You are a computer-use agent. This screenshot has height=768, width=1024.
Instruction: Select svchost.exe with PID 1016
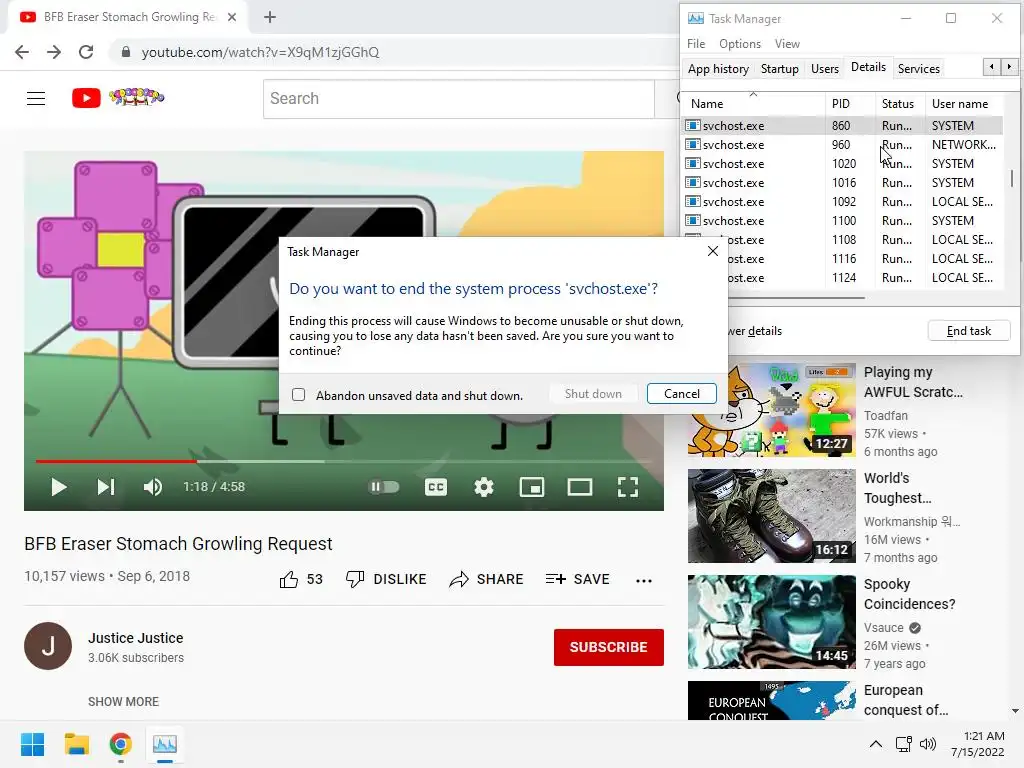(x=842, y=182)
